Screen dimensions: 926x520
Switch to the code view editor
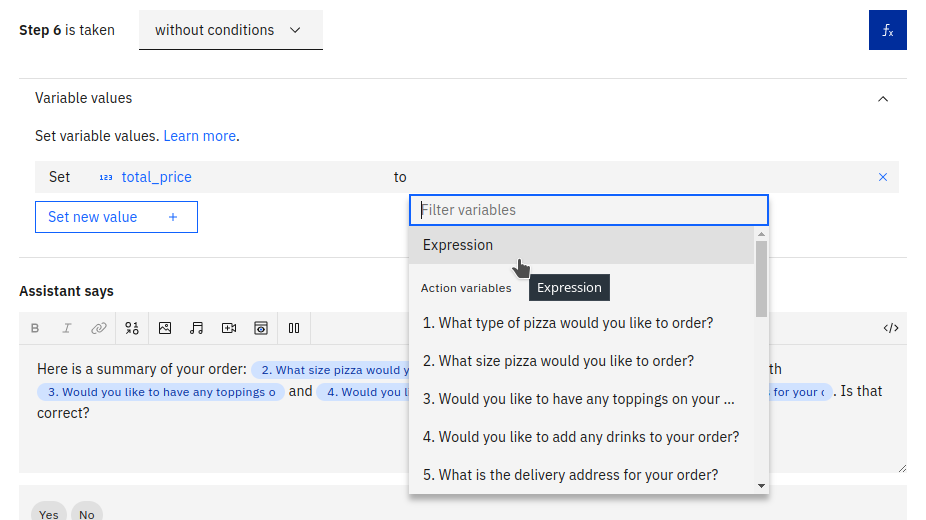891,328
